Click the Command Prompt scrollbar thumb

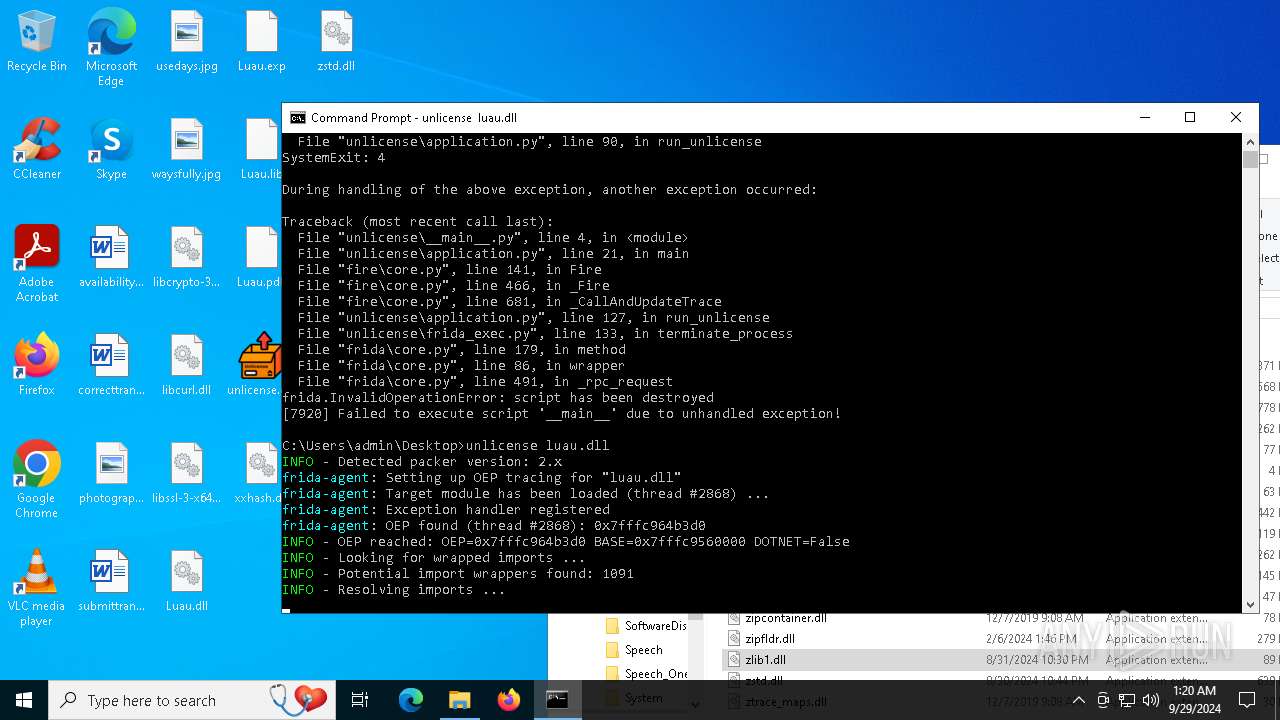coord(1250,160)
